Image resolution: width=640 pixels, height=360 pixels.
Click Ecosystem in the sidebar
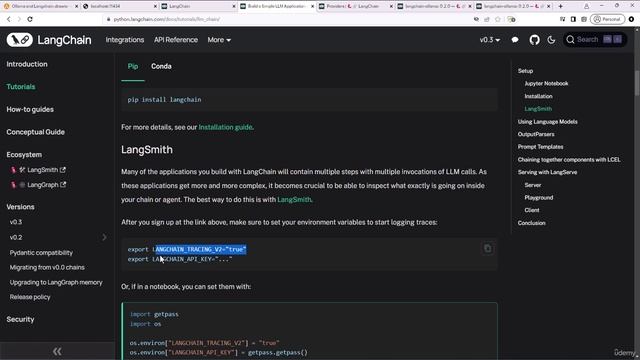click(24, 155)
